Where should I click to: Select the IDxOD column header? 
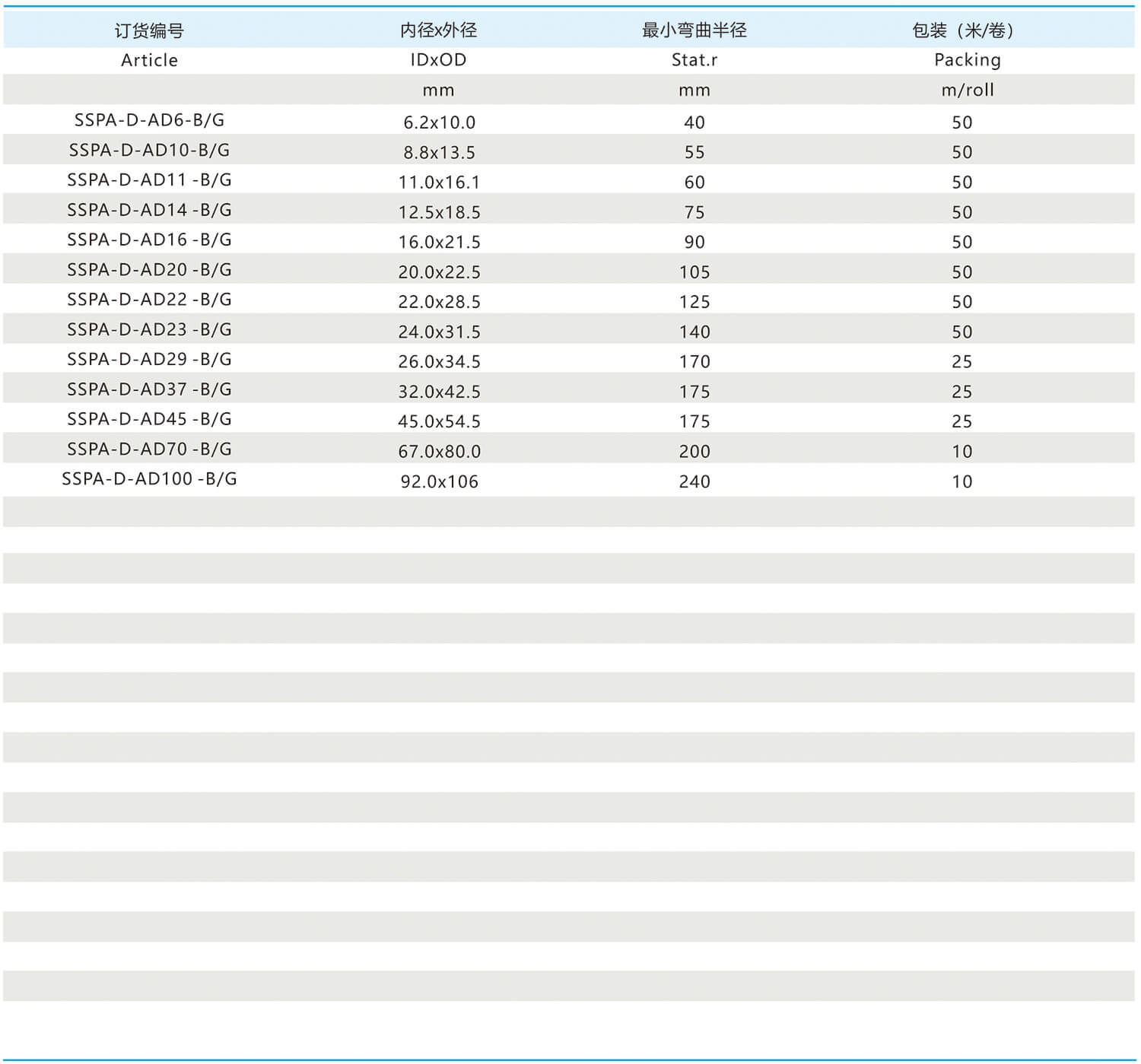point(438,60)
